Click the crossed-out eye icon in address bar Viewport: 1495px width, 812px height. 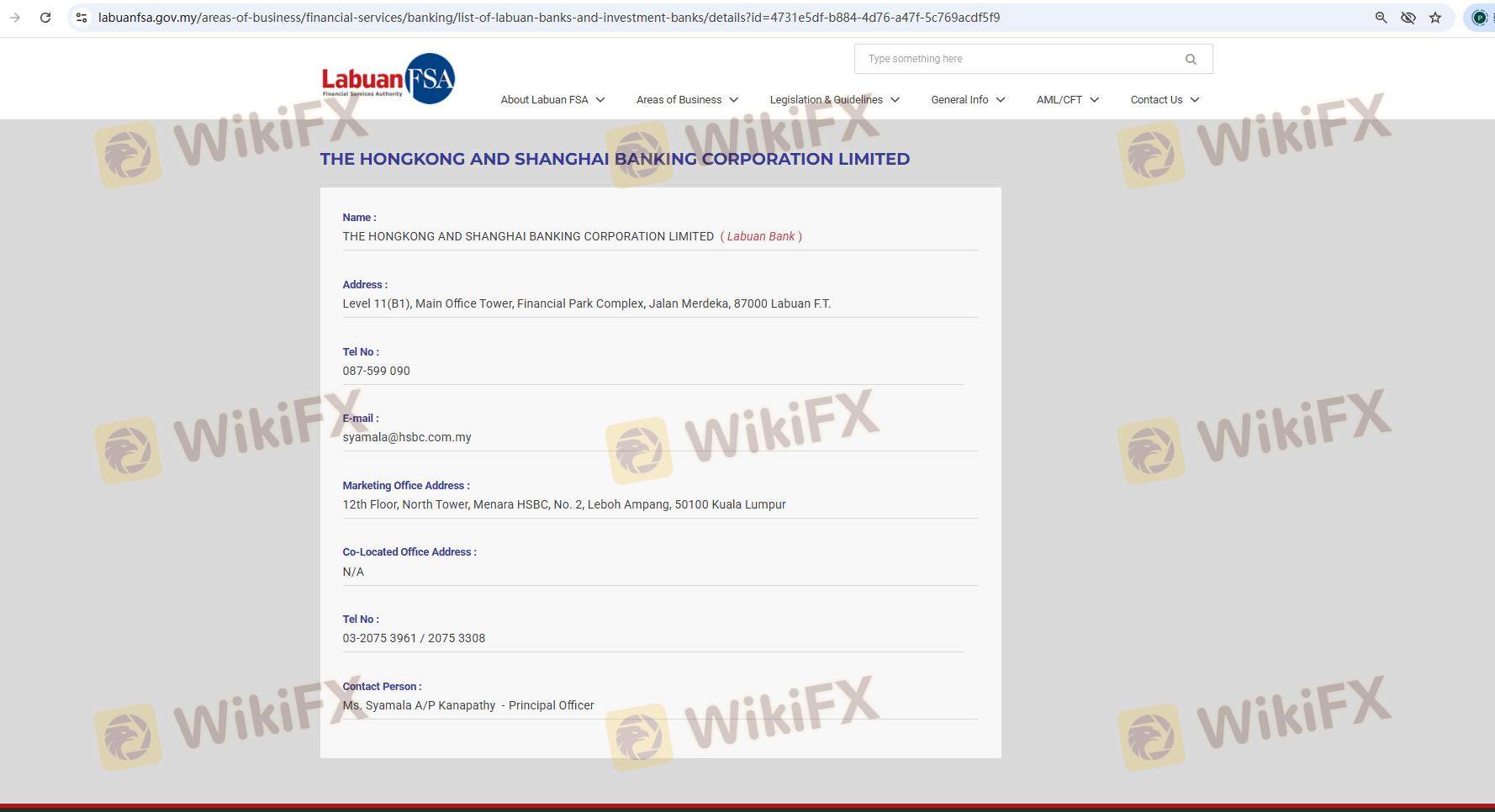tap(1408, 17)
